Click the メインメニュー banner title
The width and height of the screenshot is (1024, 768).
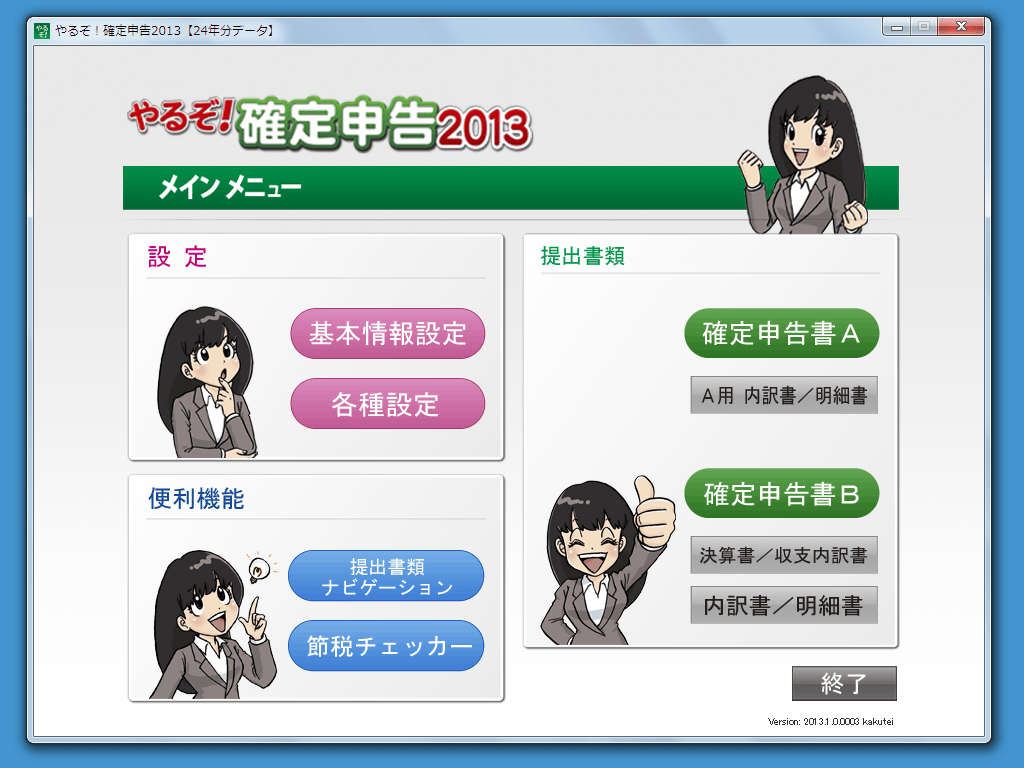tap(230, 188)
